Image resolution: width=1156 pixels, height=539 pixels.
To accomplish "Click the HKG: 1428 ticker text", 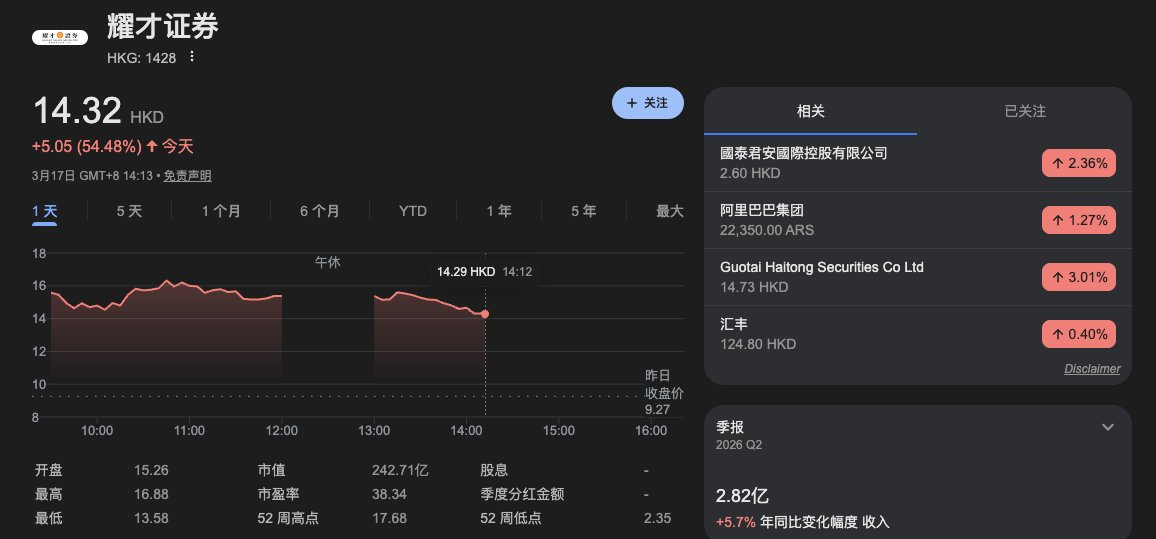I will pyautogui.click(x=142, y=58).
